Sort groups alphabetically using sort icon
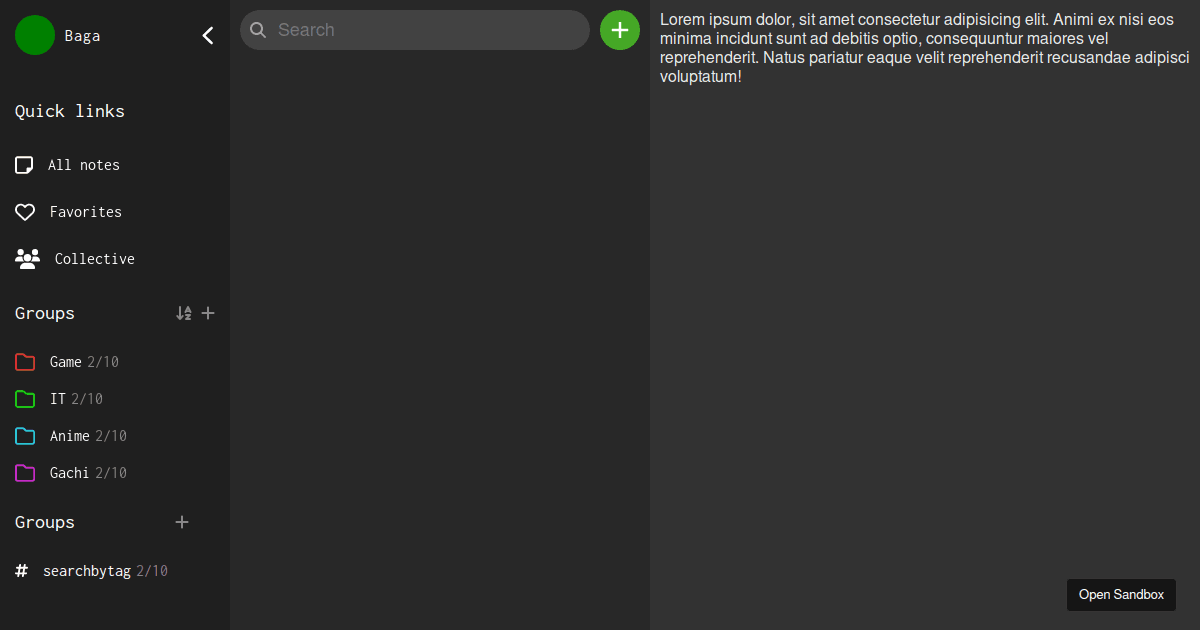The width and height of the screenshot is (1200, 630). click(183, 313)
